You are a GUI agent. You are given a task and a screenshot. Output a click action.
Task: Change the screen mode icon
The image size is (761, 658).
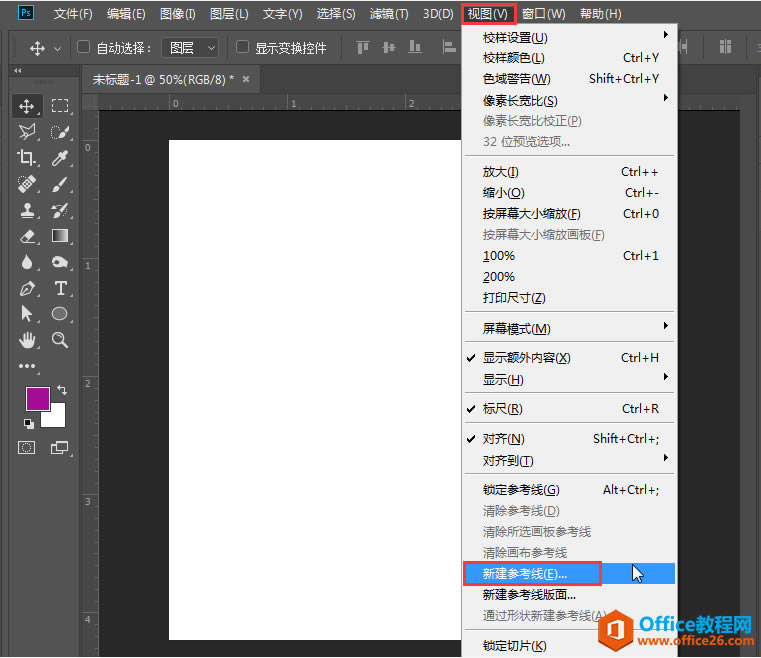[60, 447]
